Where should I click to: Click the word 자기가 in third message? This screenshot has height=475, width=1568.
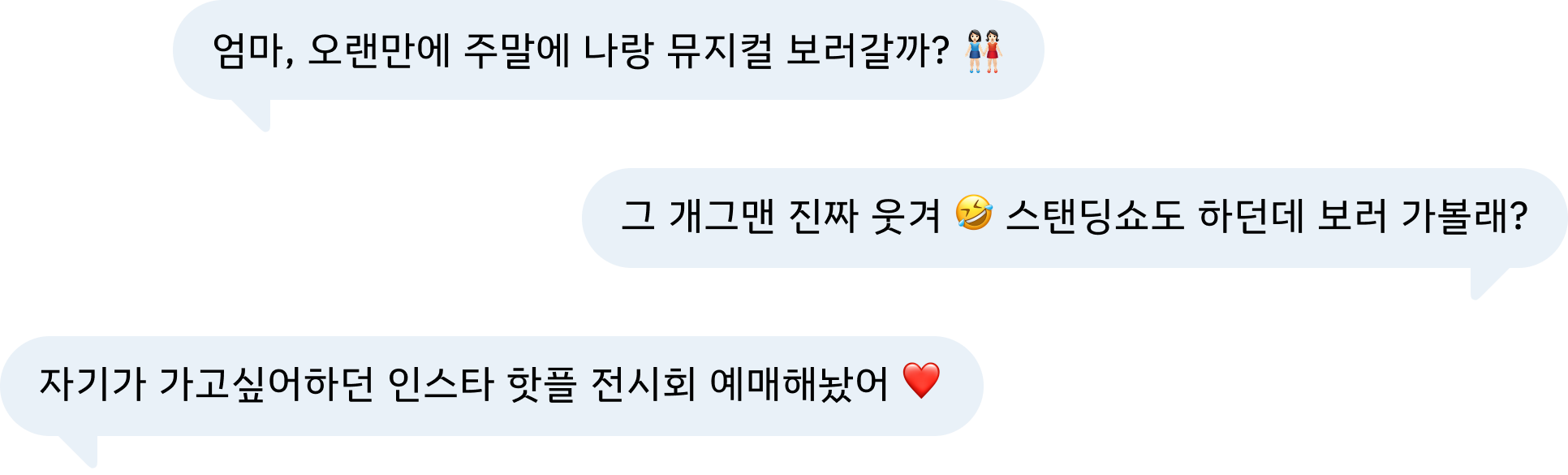coord(93,384)
